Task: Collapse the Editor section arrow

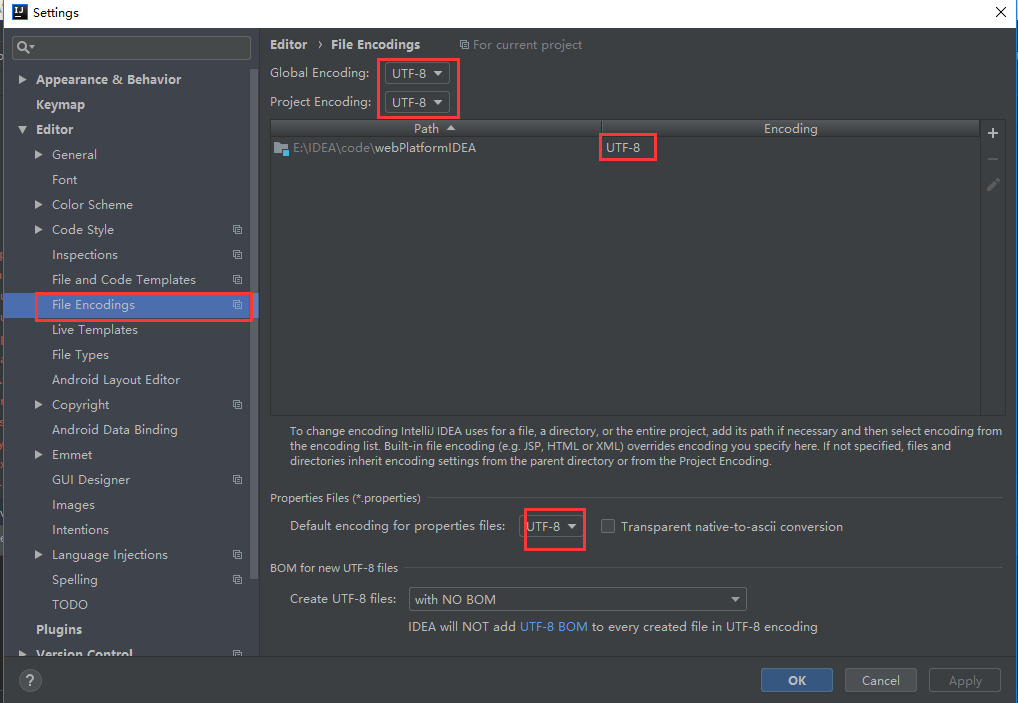Action: (x=23, y=130)
